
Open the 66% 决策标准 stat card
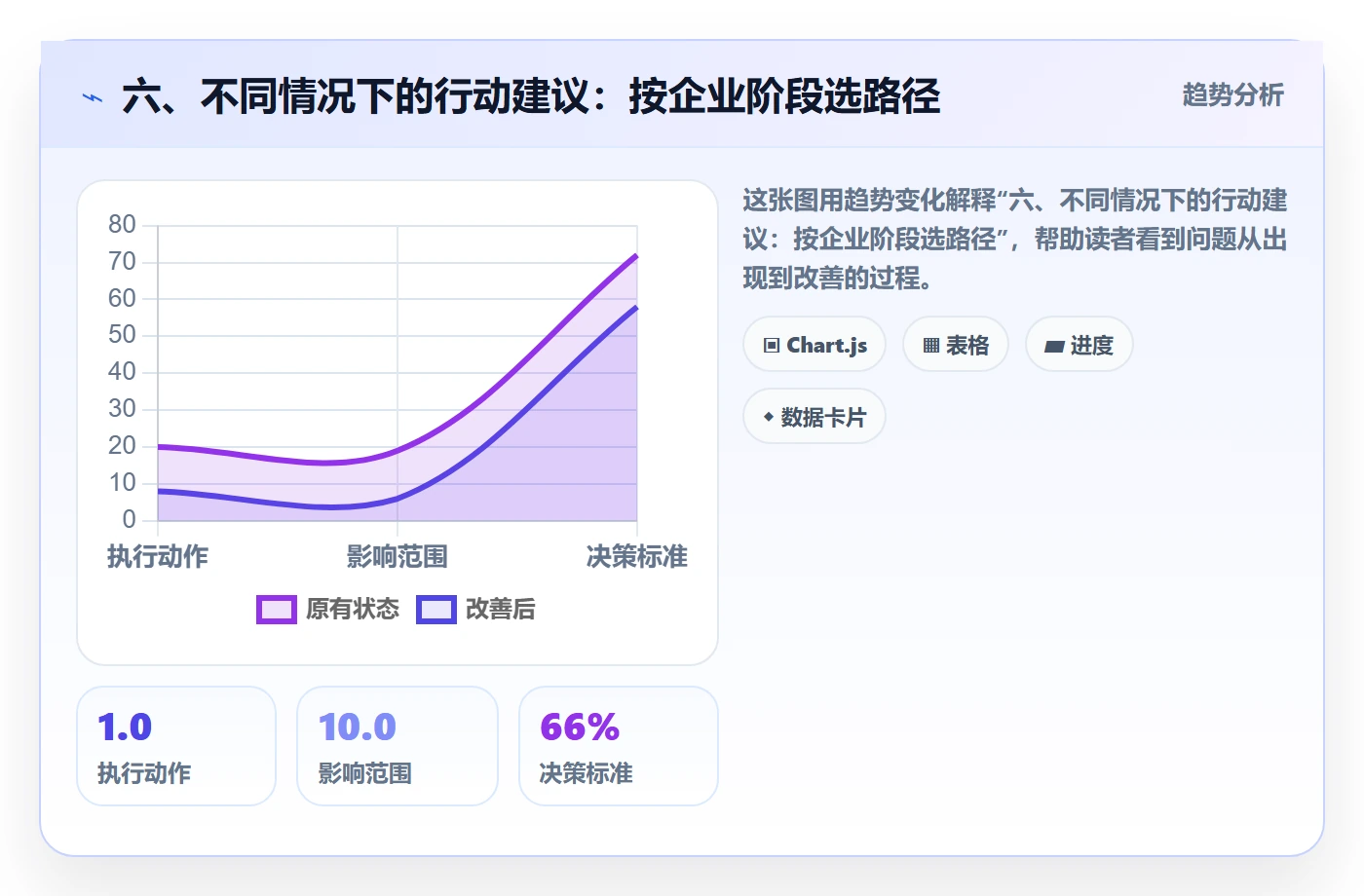[619, 746]
